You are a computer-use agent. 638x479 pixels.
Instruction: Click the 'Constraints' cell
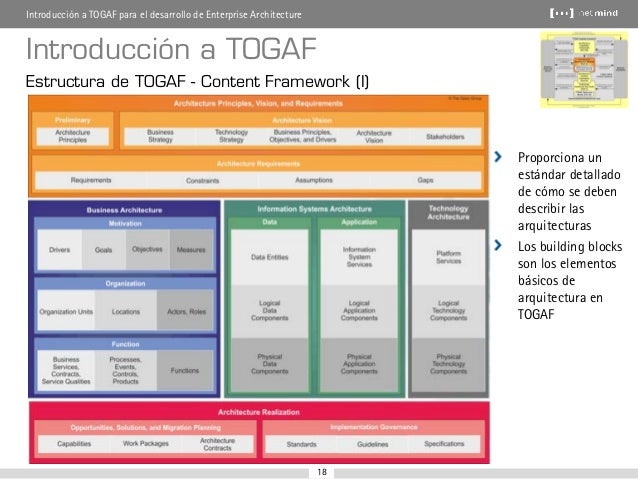point(202,180)
